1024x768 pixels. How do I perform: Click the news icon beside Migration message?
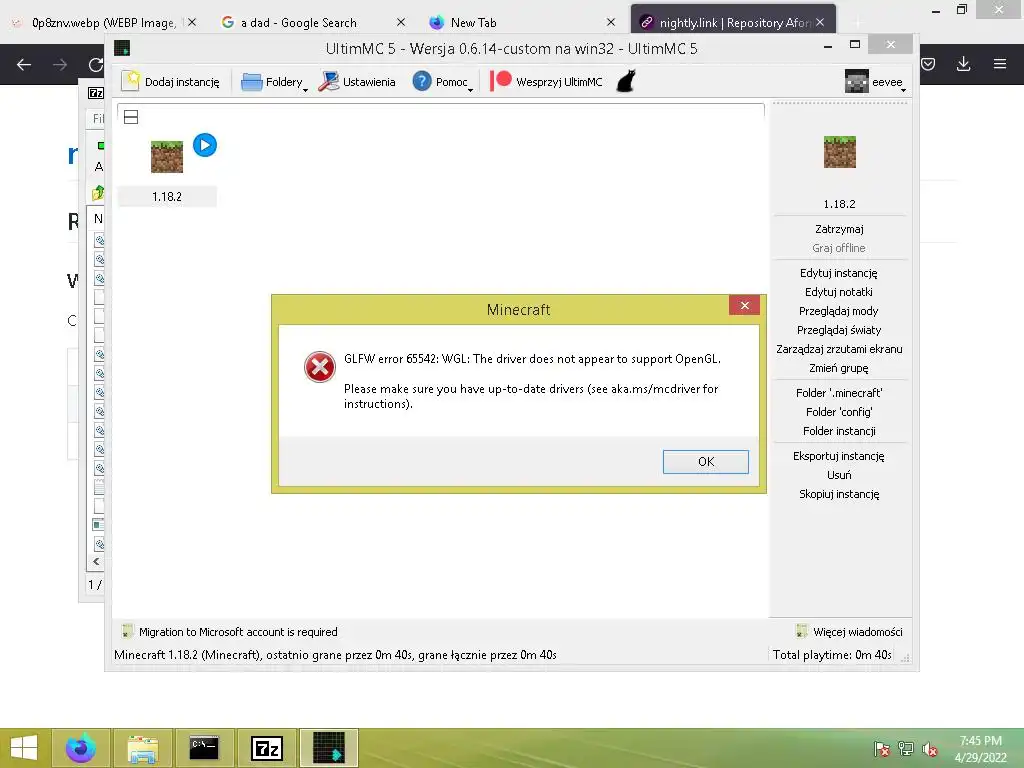(x=127, y=632)
